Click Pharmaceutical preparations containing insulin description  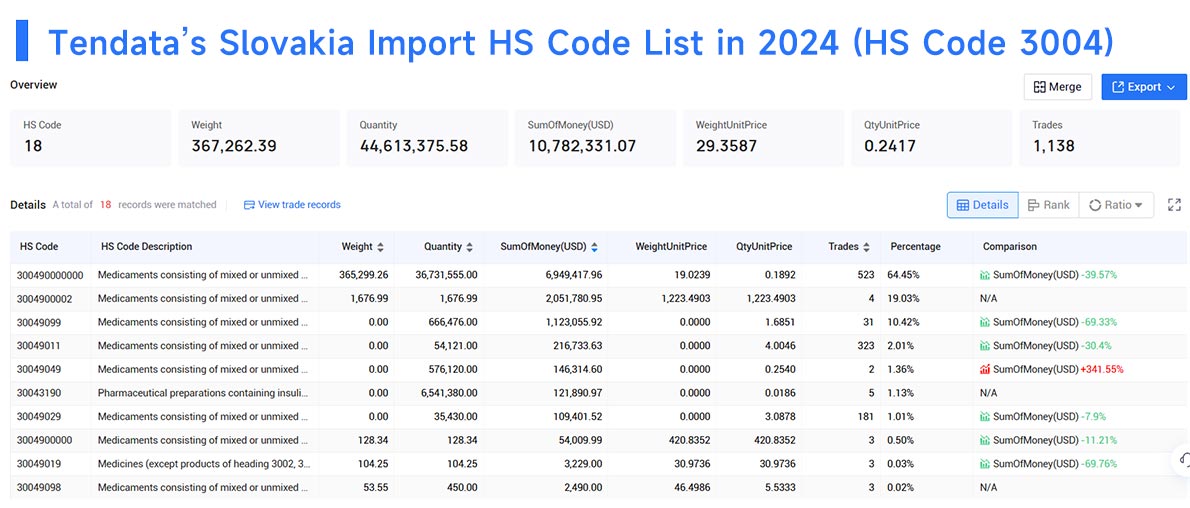[203, 393]
